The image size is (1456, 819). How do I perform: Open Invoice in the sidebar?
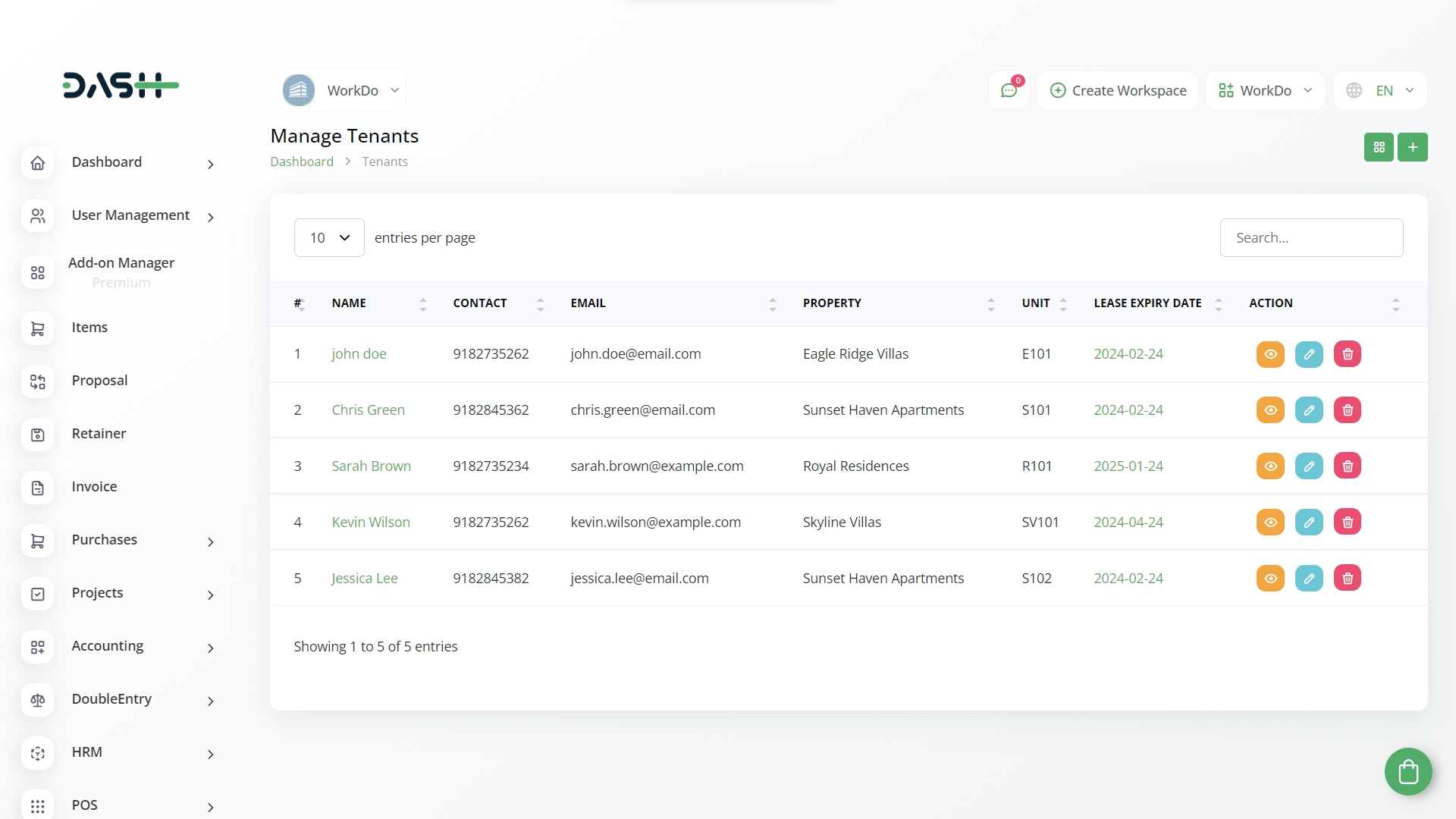94,487
